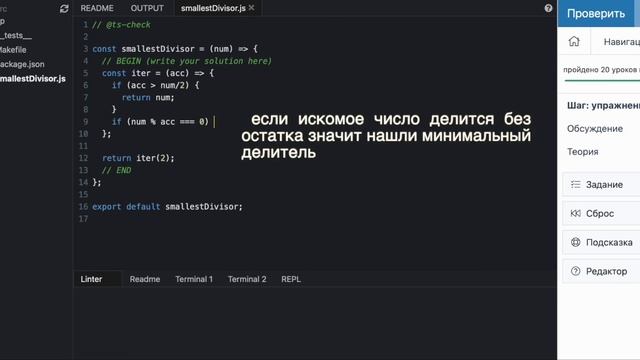Open the Теория link
The height and width of the screenshot is (360, 640).
coord(582,152)
